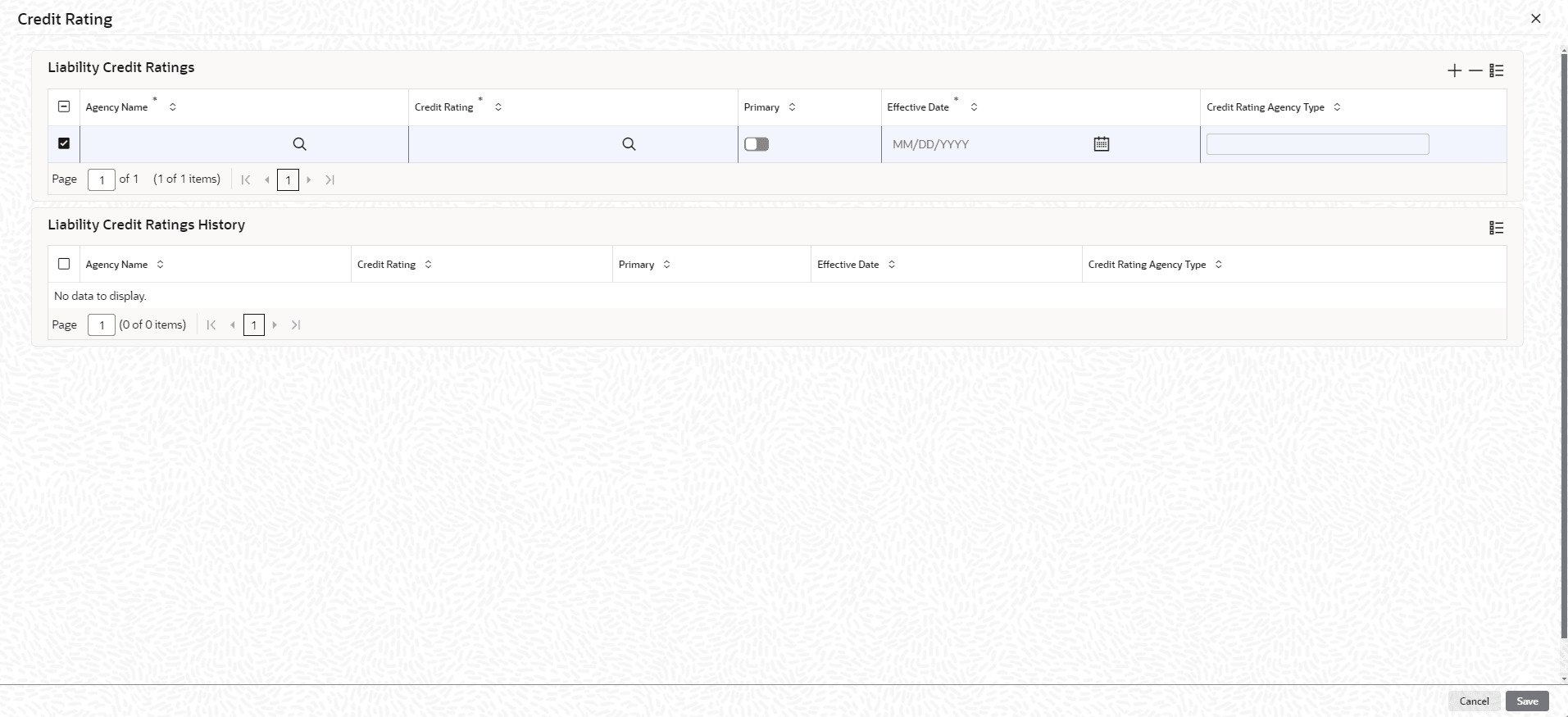Go to next page in Liability Credit Ratings
Image resolution: width=1568 pixels, height=717 pixels.
pos(309,179)
